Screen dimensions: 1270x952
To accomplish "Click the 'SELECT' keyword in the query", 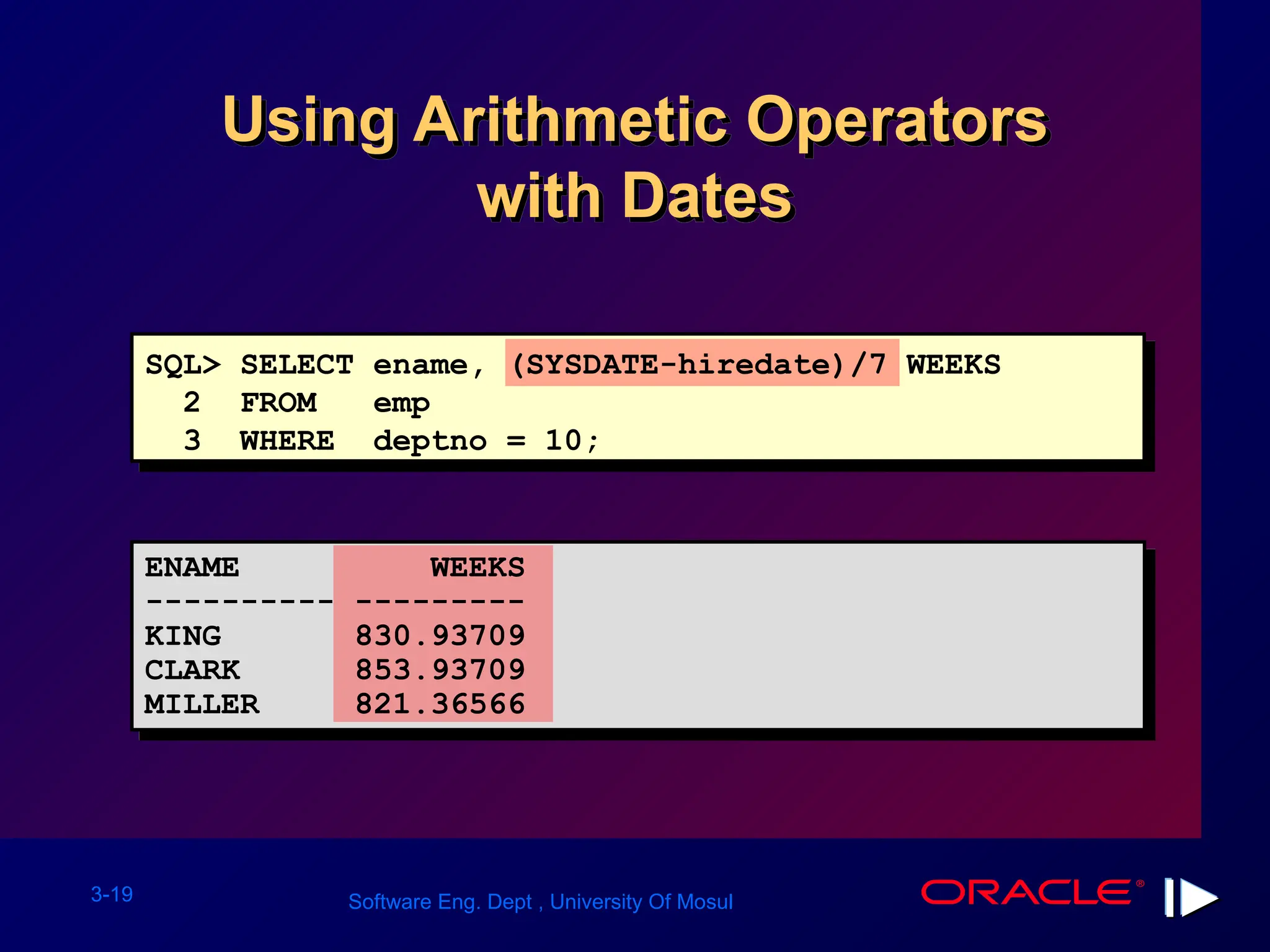I will click(297, 364).
